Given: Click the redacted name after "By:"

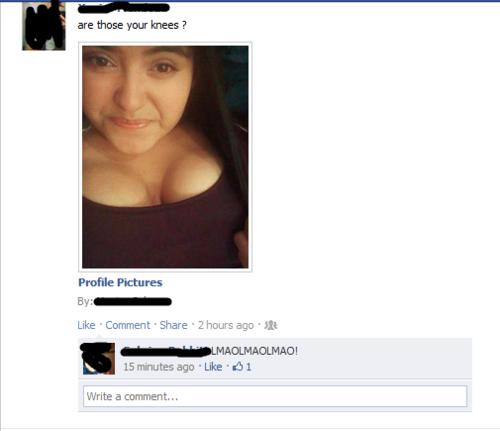Looking at the screenshot, I should click(x=133, y=302).
